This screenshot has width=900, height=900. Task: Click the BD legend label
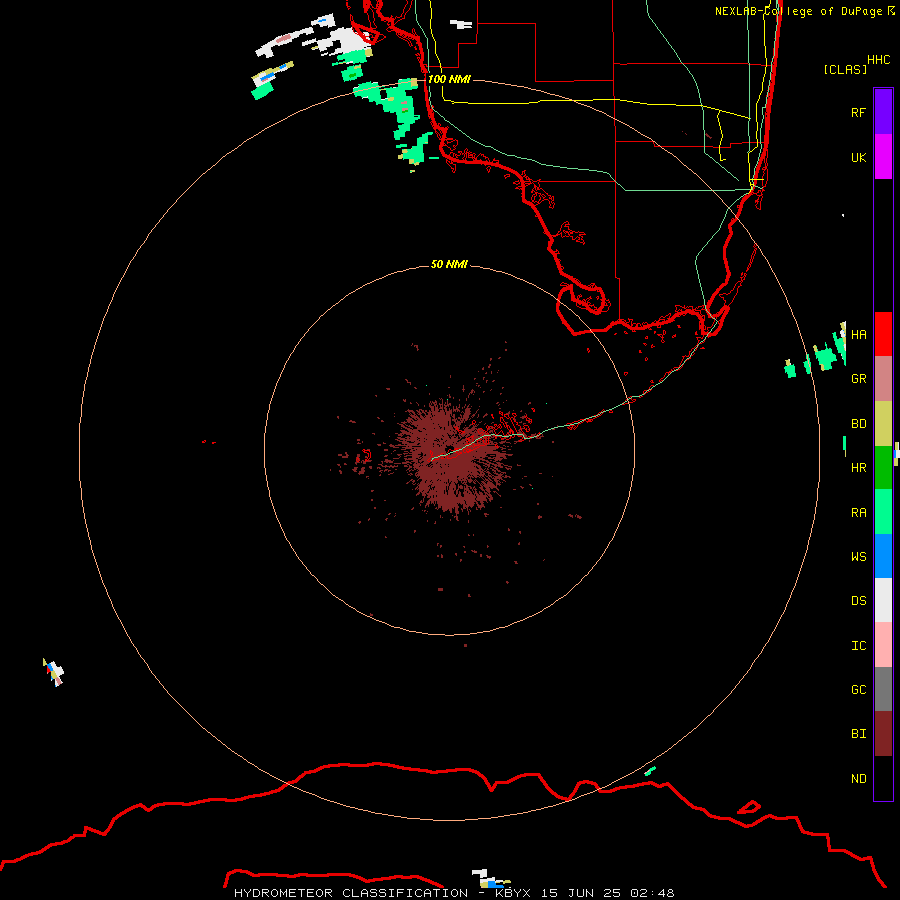[x=858, y=424]
